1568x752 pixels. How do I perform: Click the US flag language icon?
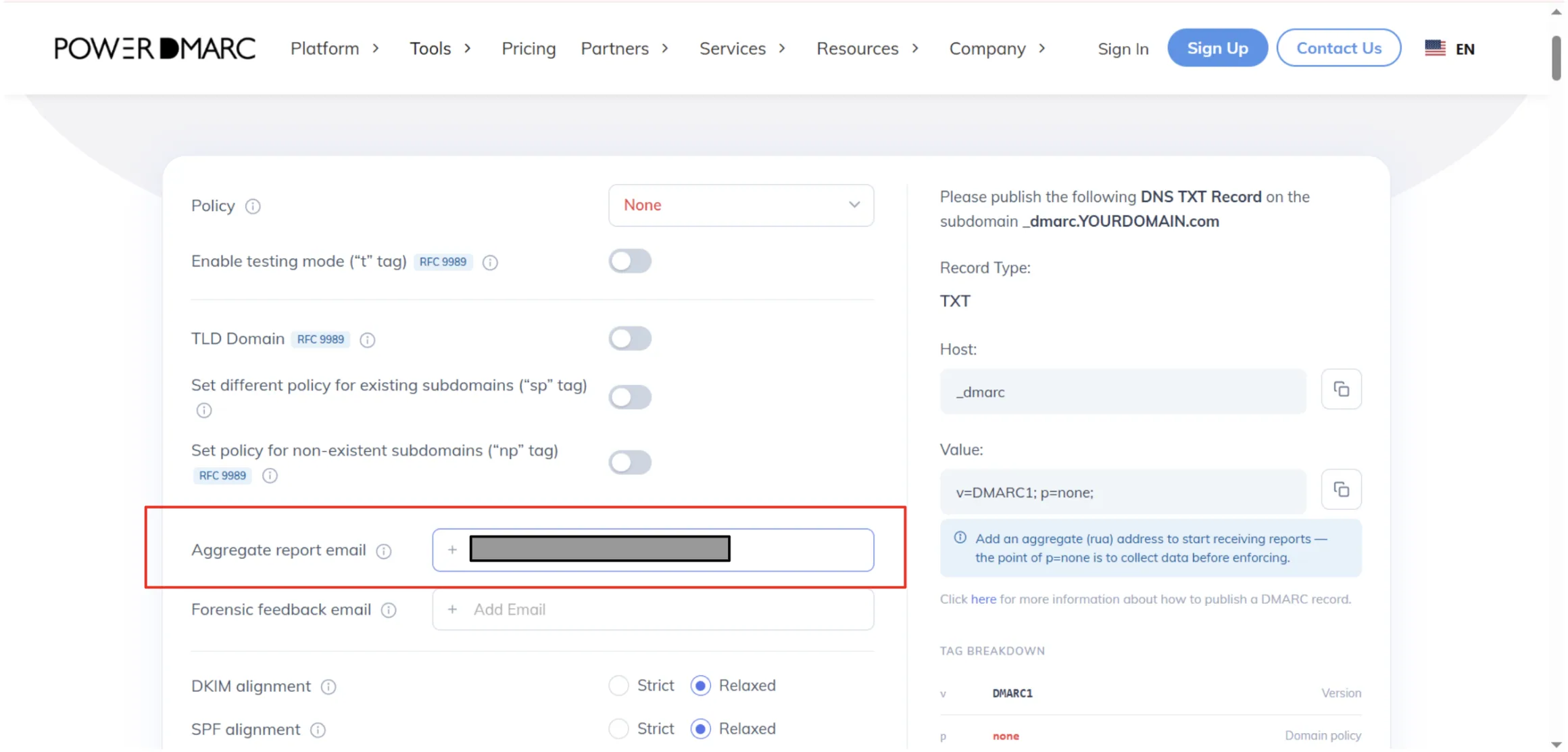(1435, 48)
